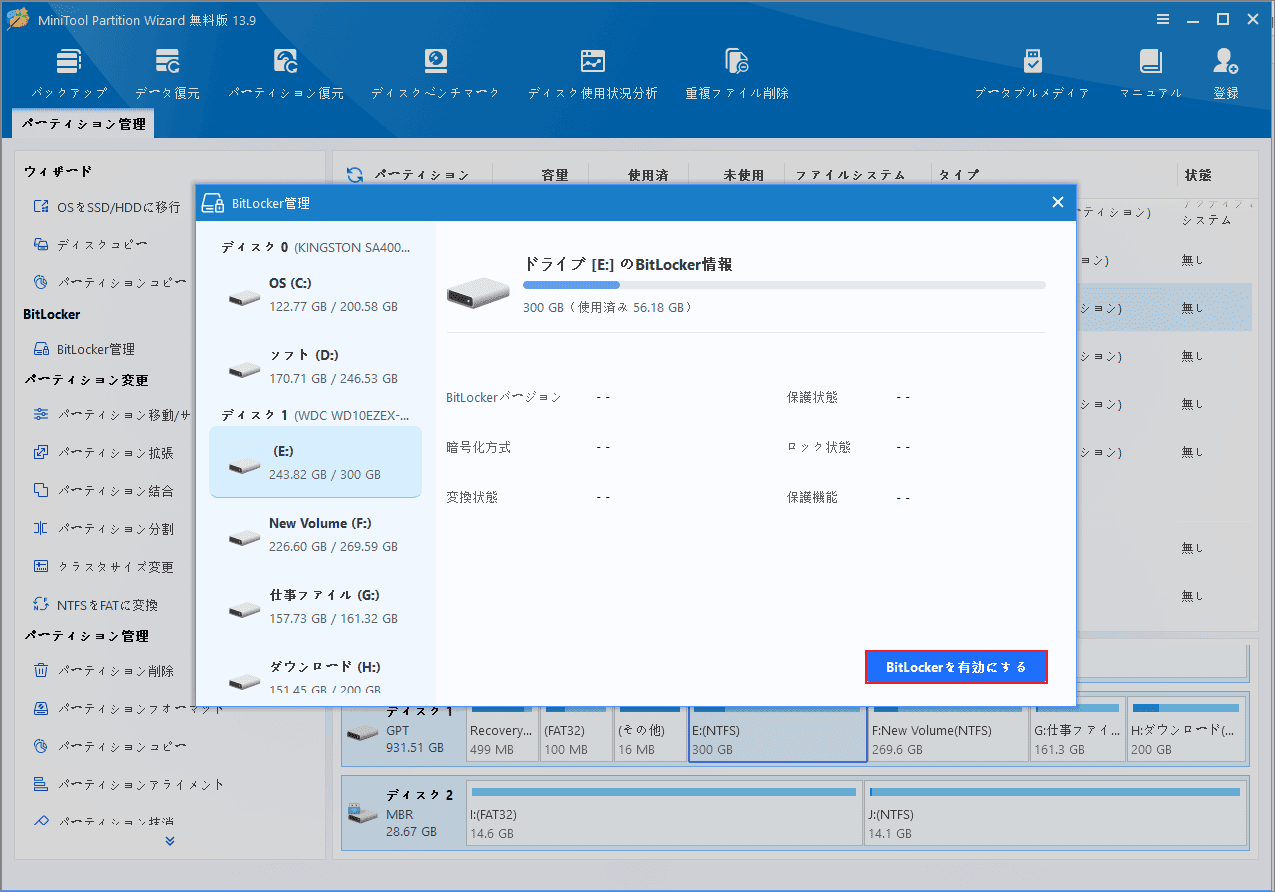Image resolution: width=1275 pixels, height=892 pixels.
Task: Click the 容量 column header
Action: pos(555,175)
